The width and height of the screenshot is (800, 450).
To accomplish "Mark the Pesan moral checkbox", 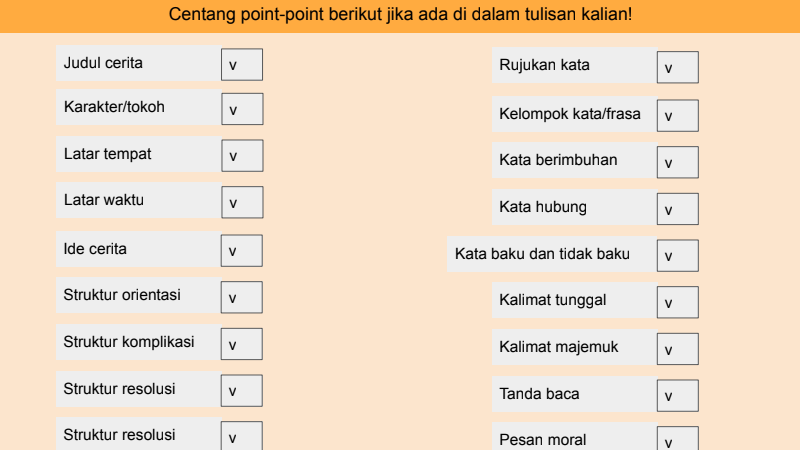I will (x=677, y=441).
